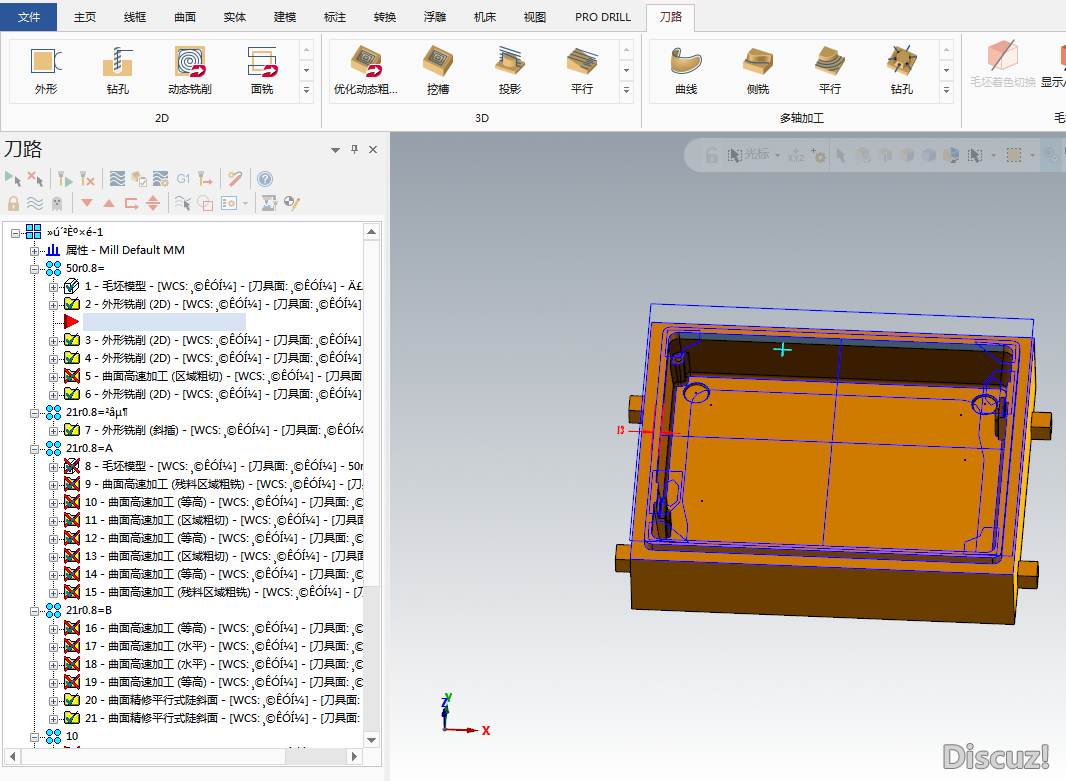Pick the 面铣 face milling tool
This screenshot has width=1066, height=781.
(x=262, y=71)
